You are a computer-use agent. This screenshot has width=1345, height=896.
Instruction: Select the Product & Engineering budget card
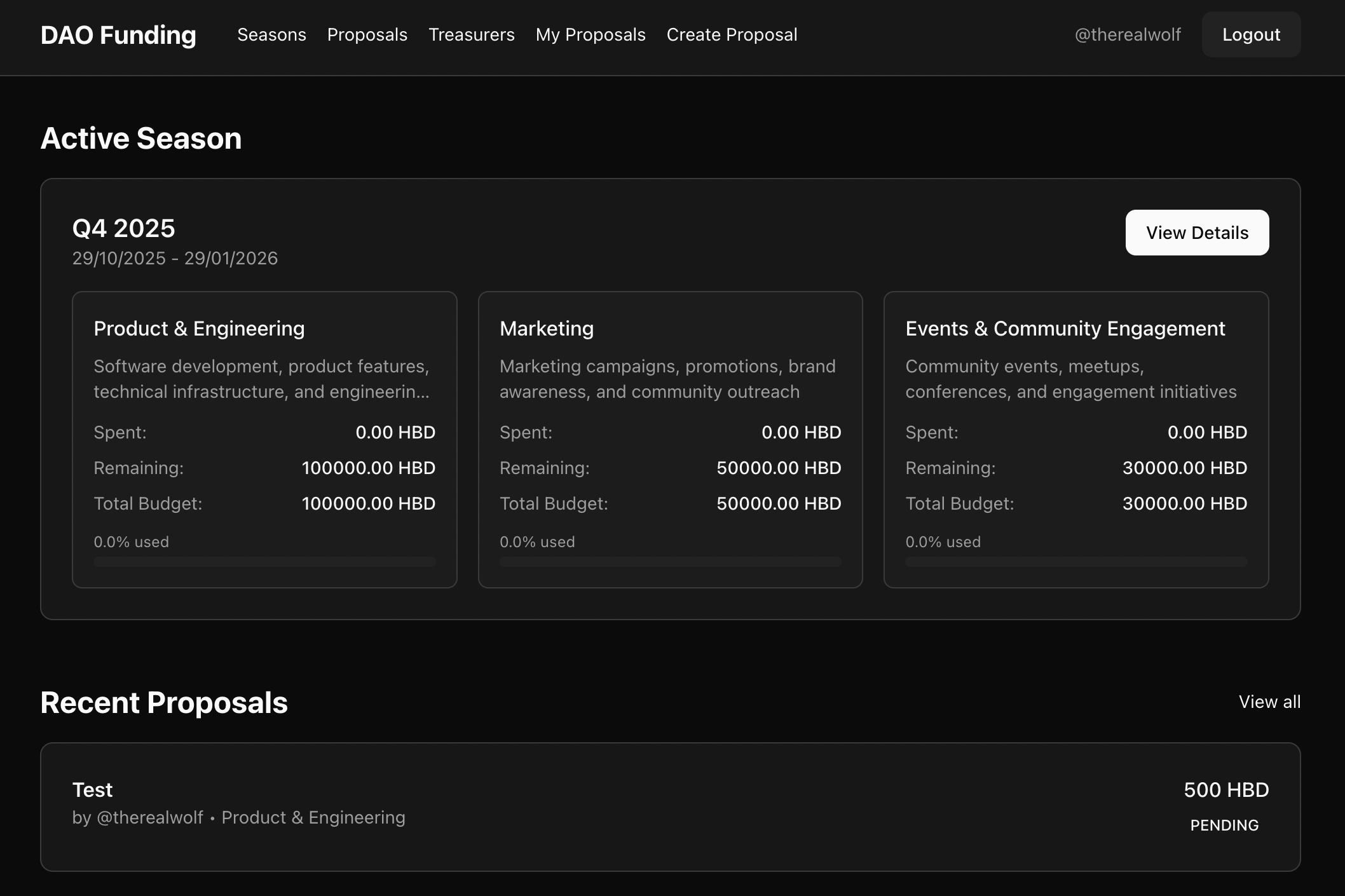[264, 439]
